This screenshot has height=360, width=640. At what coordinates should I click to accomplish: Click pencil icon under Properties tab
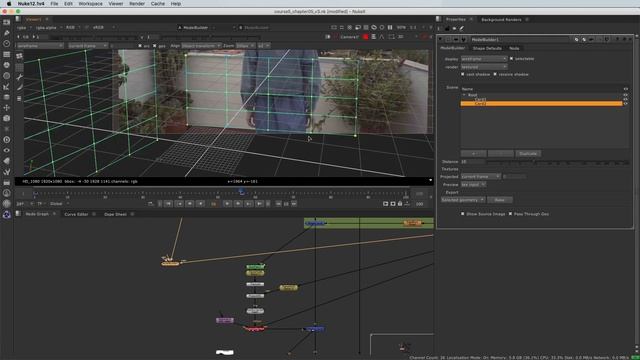pos(462,29)
